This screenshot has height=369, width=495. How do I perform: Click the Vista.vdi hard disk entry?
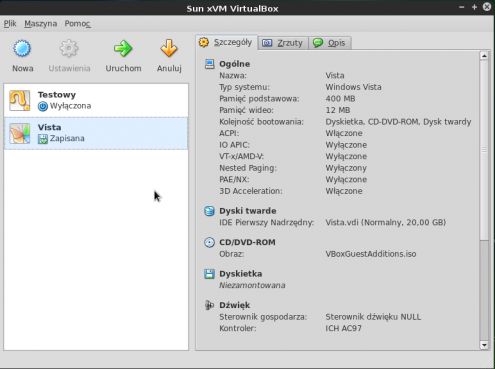point(386,222)
